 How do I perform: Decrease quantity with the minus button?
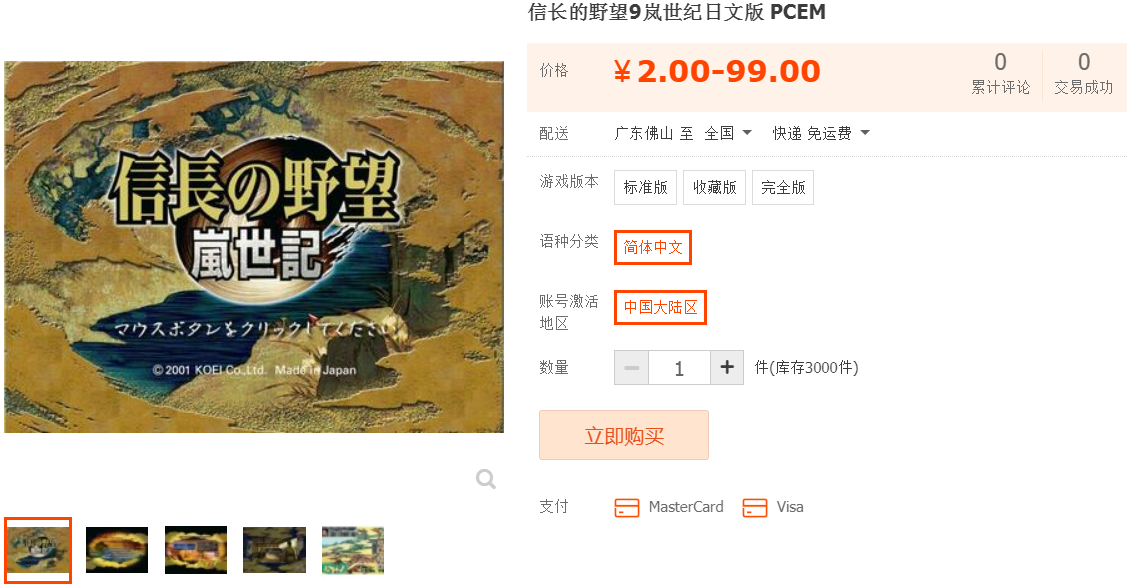tap(631, 367)
